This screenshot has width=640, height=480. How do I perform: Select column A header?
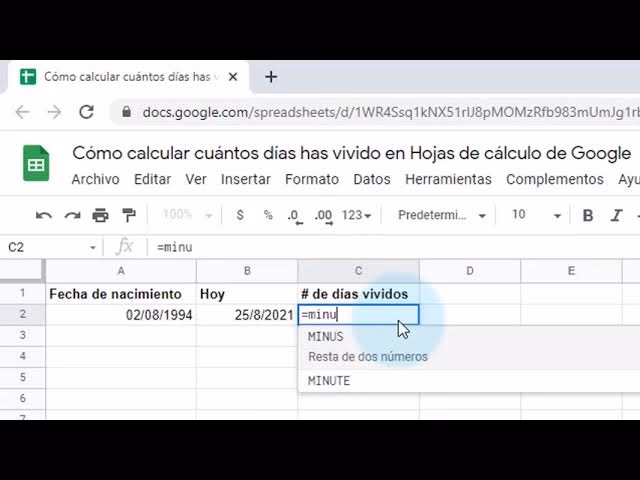coord(121,271)
